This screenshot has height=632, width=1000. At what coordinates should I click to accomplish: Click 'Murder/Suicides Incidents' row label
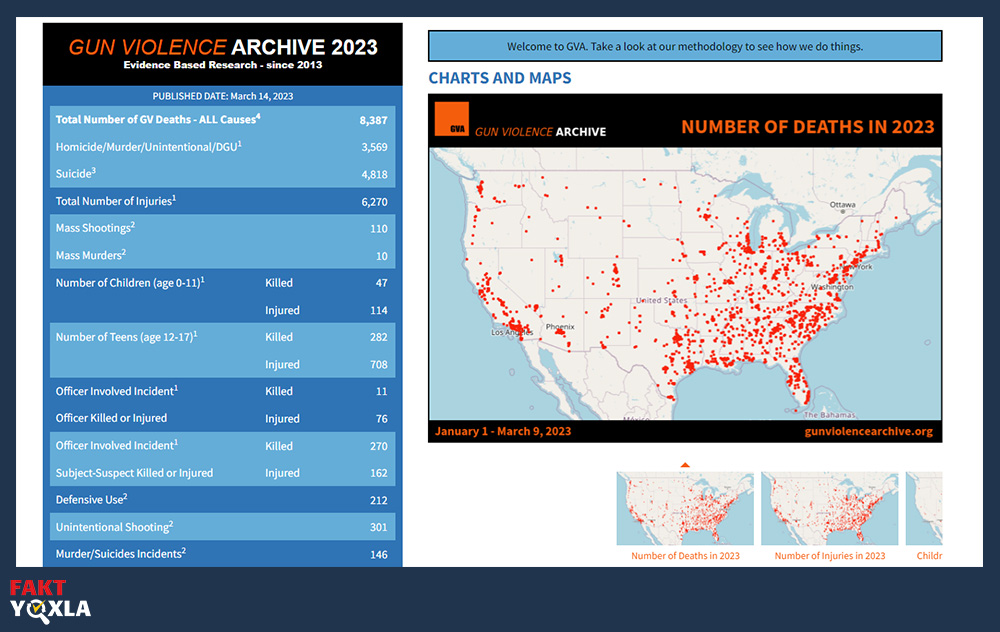[x=121, y=554]
